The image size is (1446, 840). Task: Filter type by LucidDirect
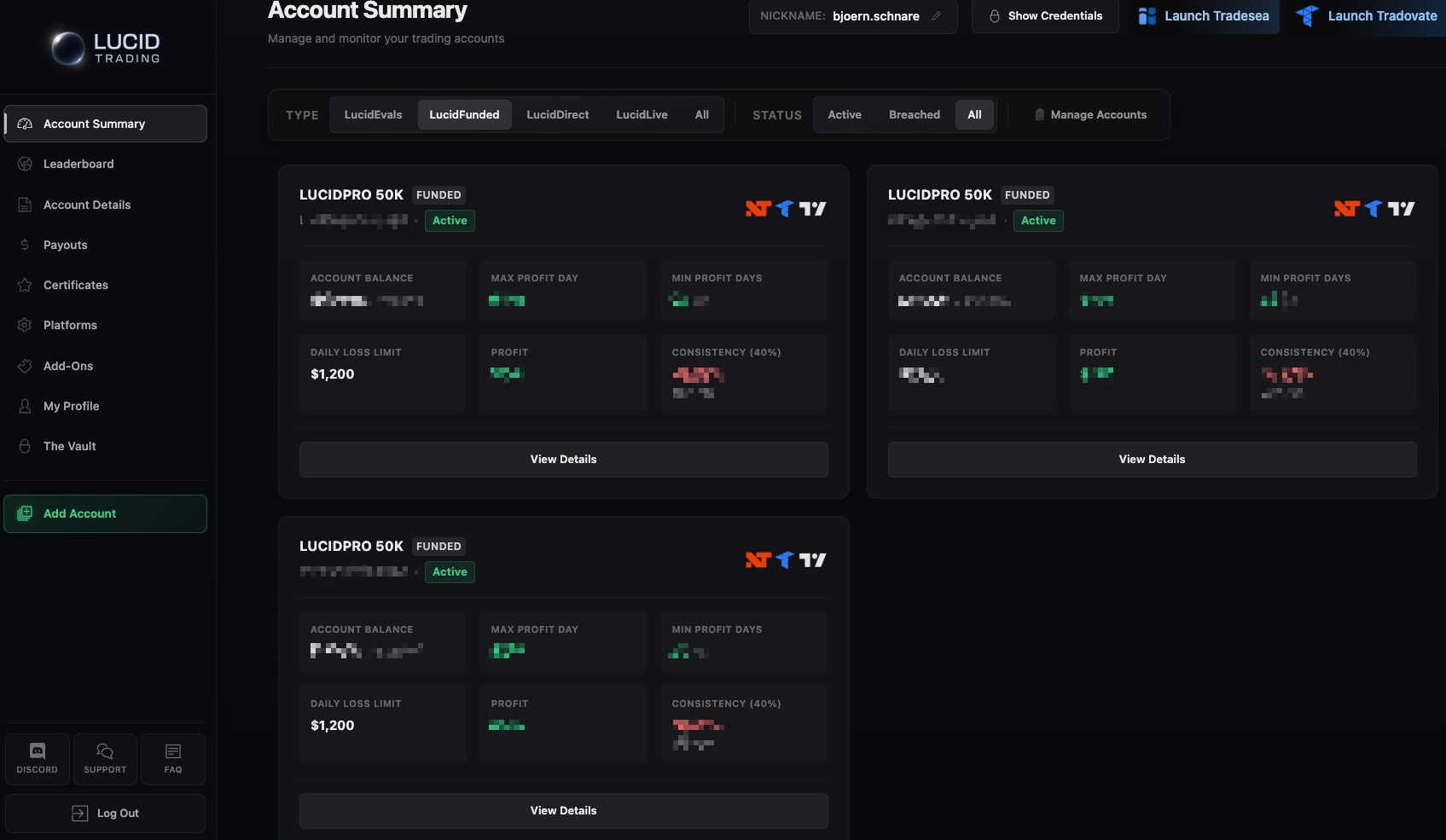click(558, 114)
